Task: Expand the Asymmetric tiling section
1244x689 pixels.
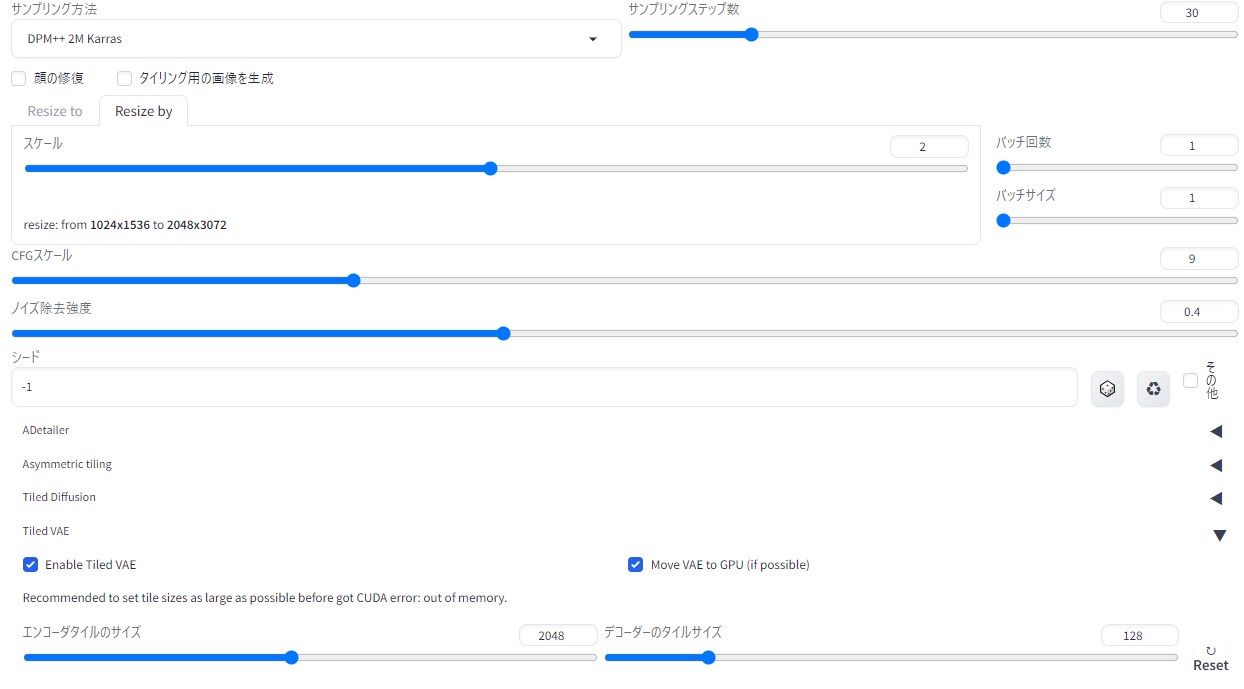Action: coord(1216,465)
